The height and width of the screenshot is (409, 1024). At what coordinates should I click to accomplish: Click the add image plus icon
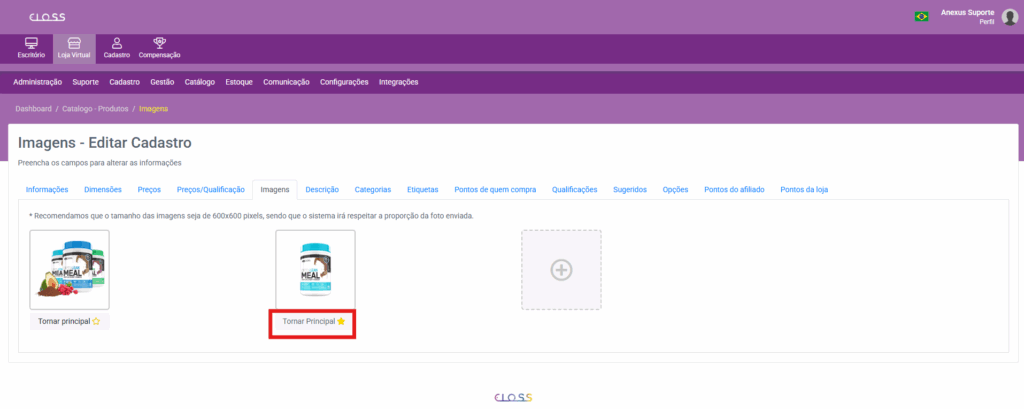561,269
